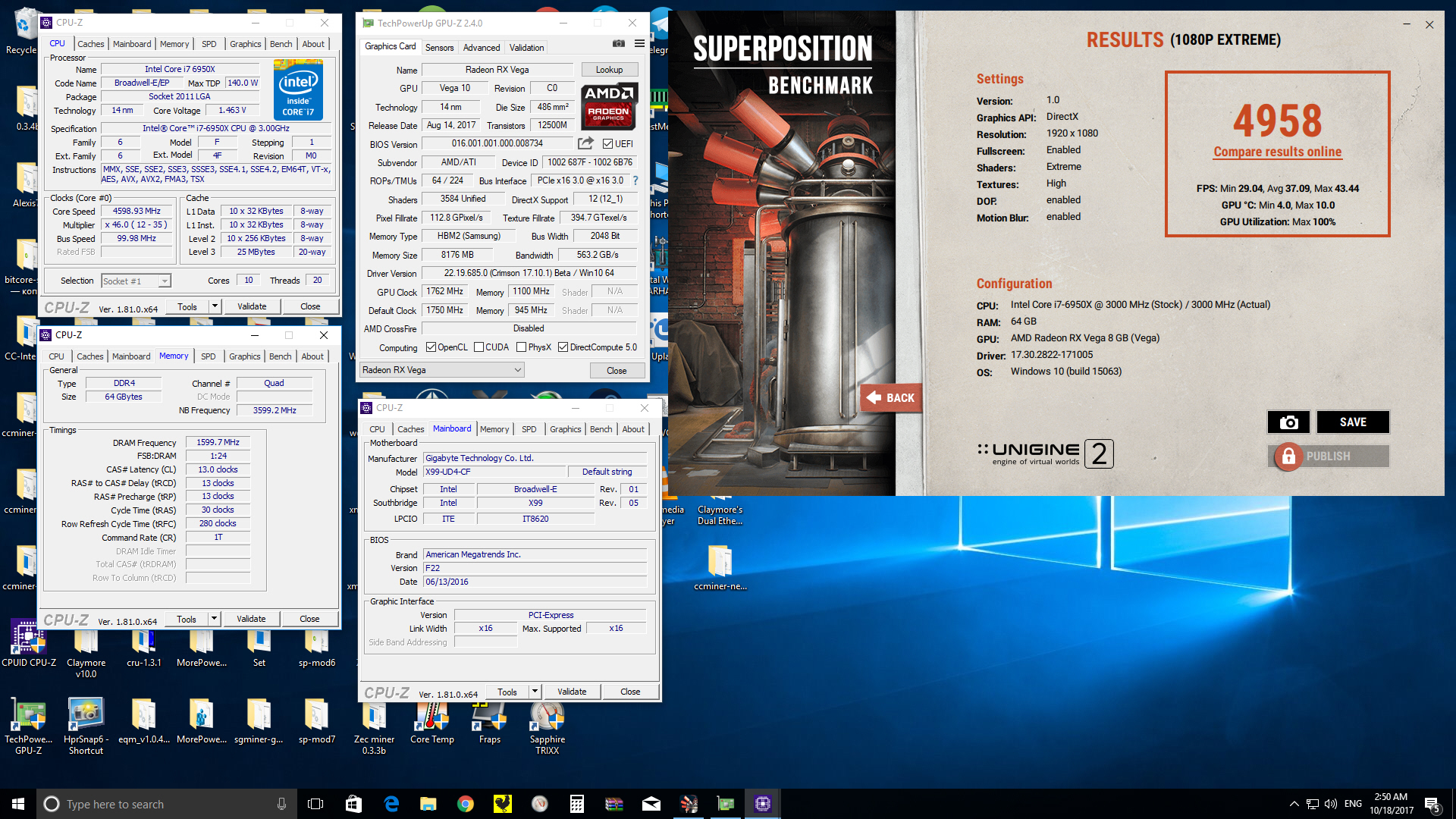This screenshot has width=1456, height=819.
Task: Toggle the OpenCL checkbox
Action: 431,347
